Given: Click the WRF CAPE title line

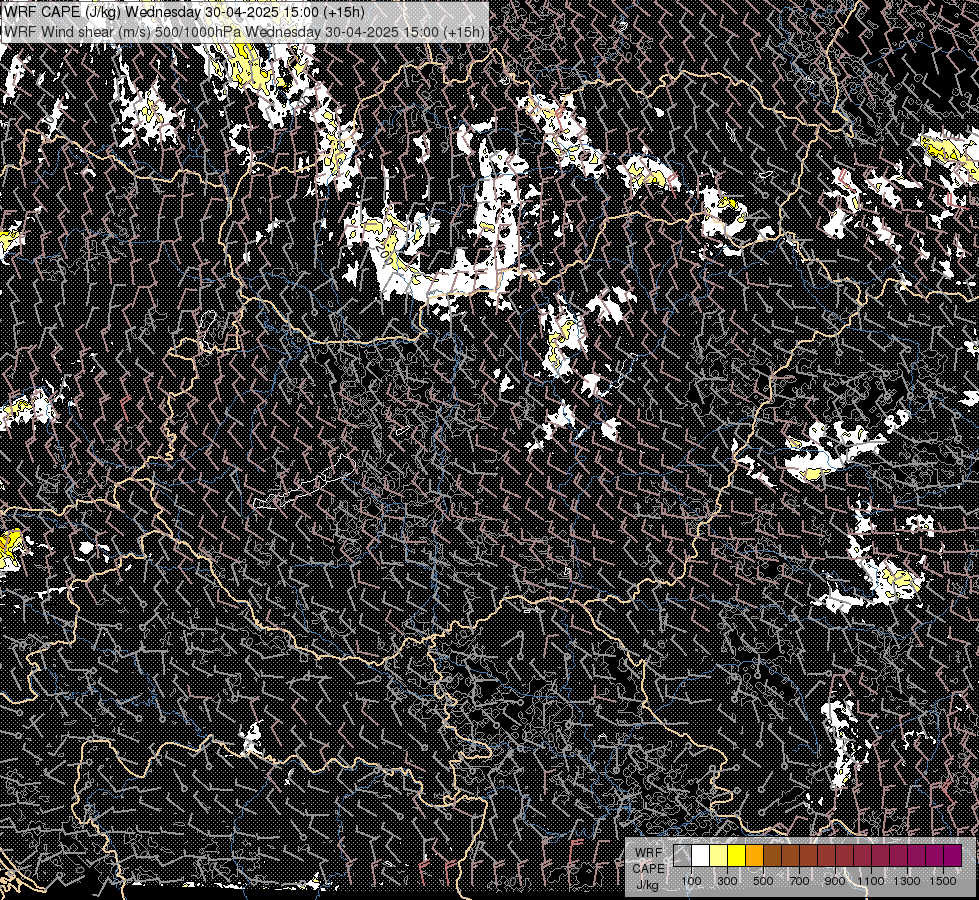Looking at the screenshot, I should pyautogui.click(x=184, y=12).
